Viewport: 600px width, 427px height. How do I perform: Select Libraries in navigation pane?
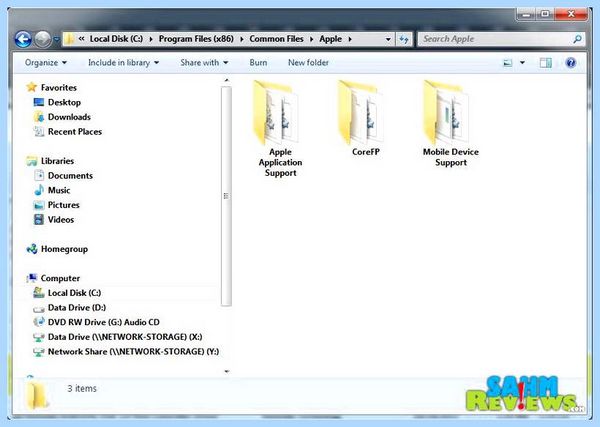pos(57,161)
